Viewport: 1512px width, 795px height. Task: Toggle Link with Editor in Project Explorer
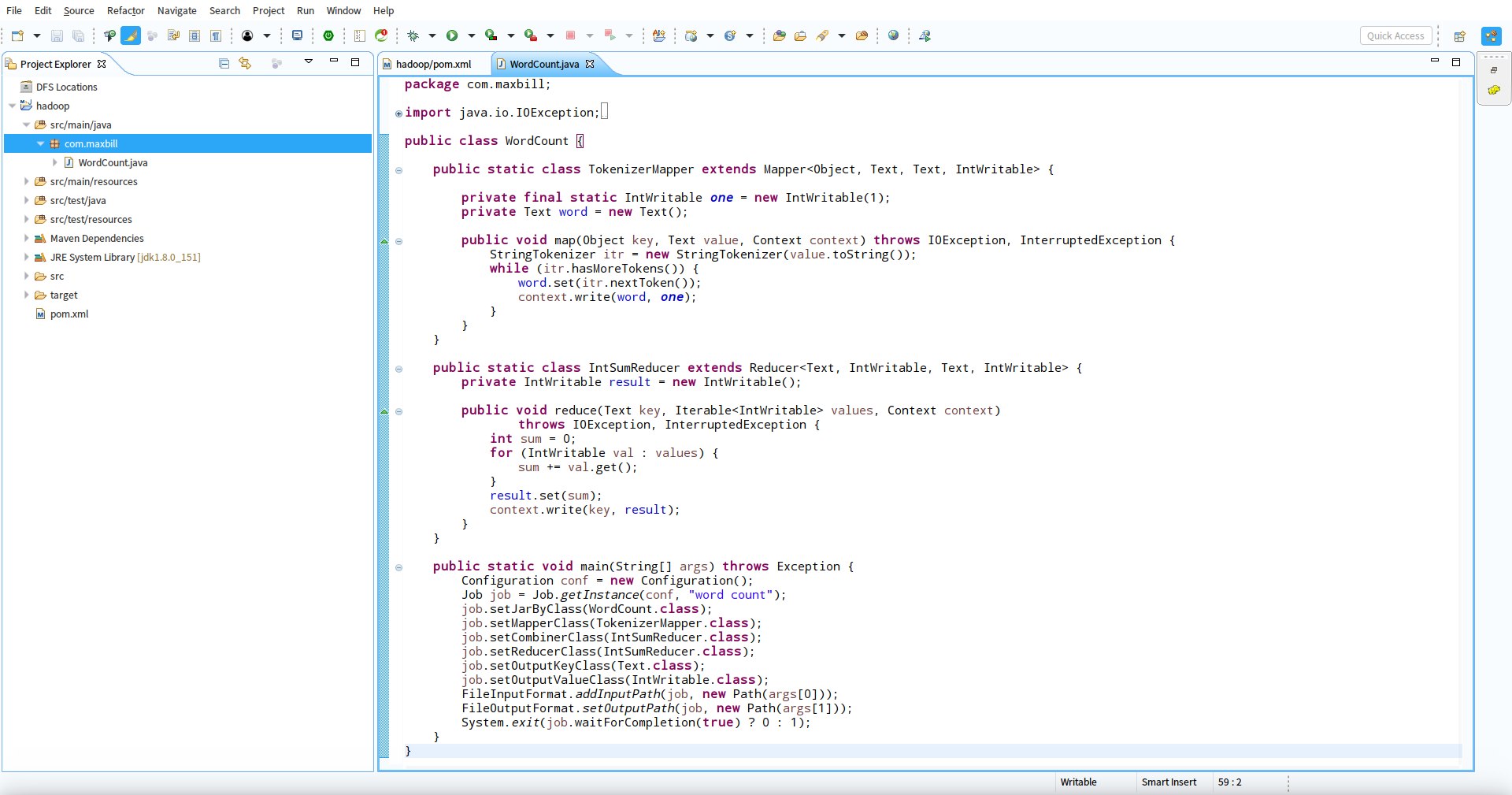245,63
